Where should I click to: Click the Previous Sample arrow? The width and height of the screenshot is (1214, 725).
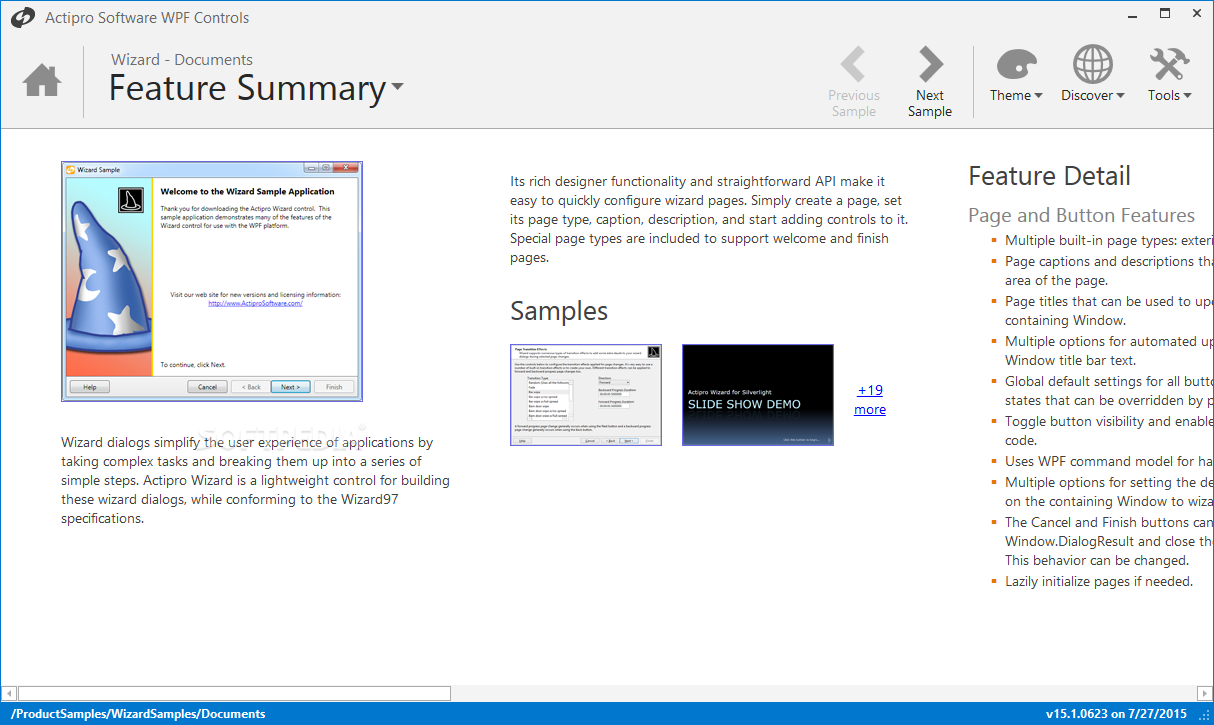853,64
